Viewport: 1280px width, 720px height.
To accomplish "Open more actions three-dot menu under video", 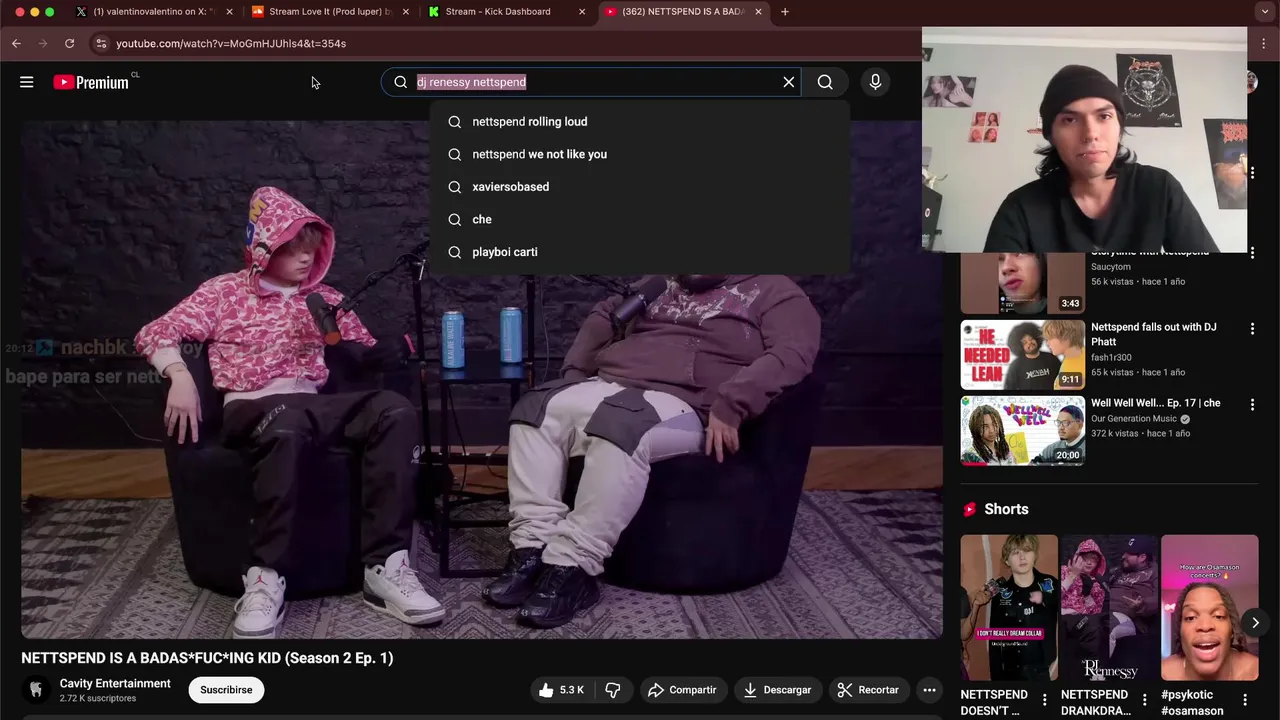I will [929, 690].
